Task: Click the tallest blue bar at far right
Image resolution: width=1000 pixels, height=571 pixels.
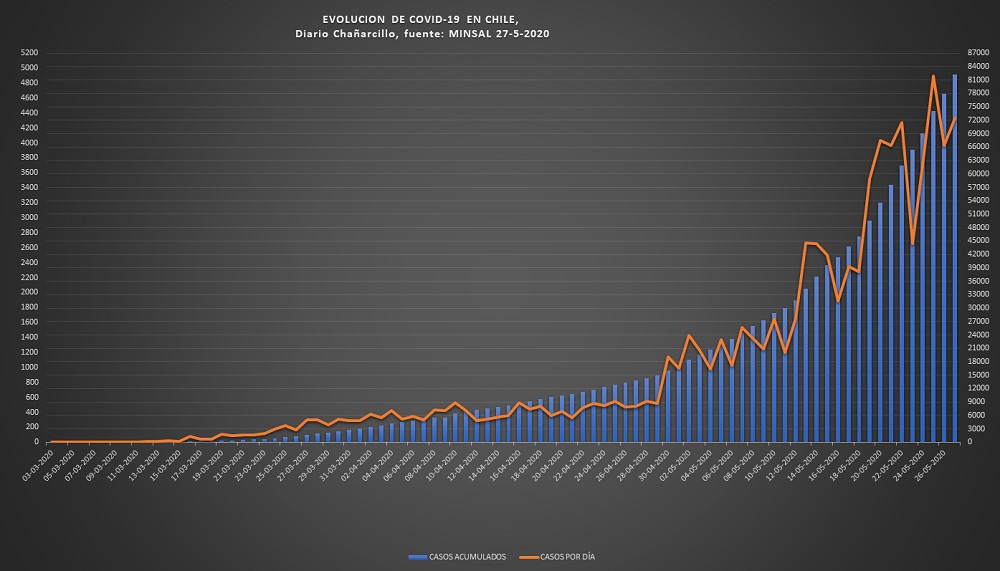Action: (x=954, y=250)
